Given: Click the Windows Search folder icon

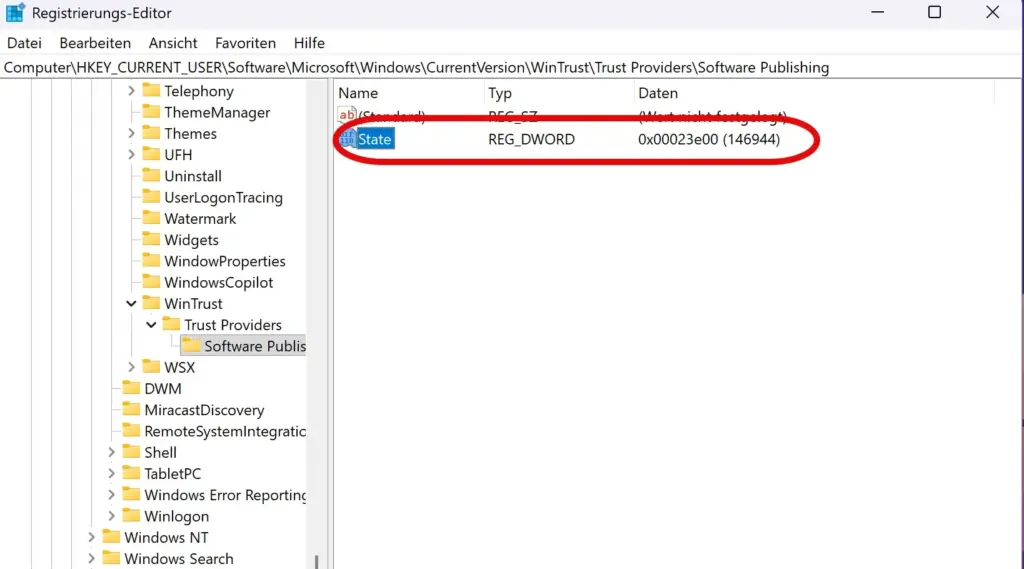Looking at the screenshot, I should pos(111,558).
